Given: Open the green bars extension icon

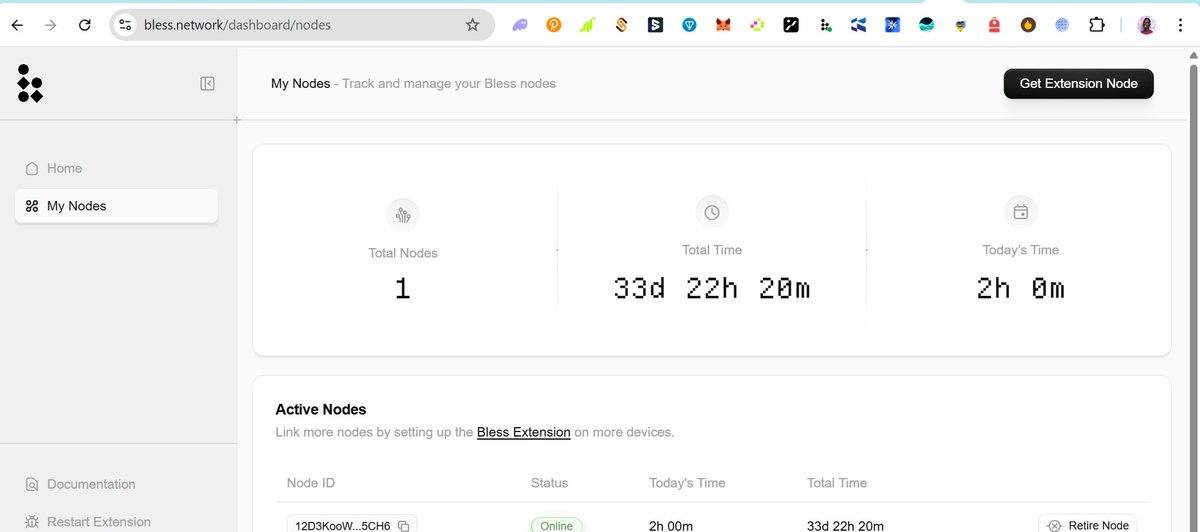Looking at the screenshot, I should [588, 25].
